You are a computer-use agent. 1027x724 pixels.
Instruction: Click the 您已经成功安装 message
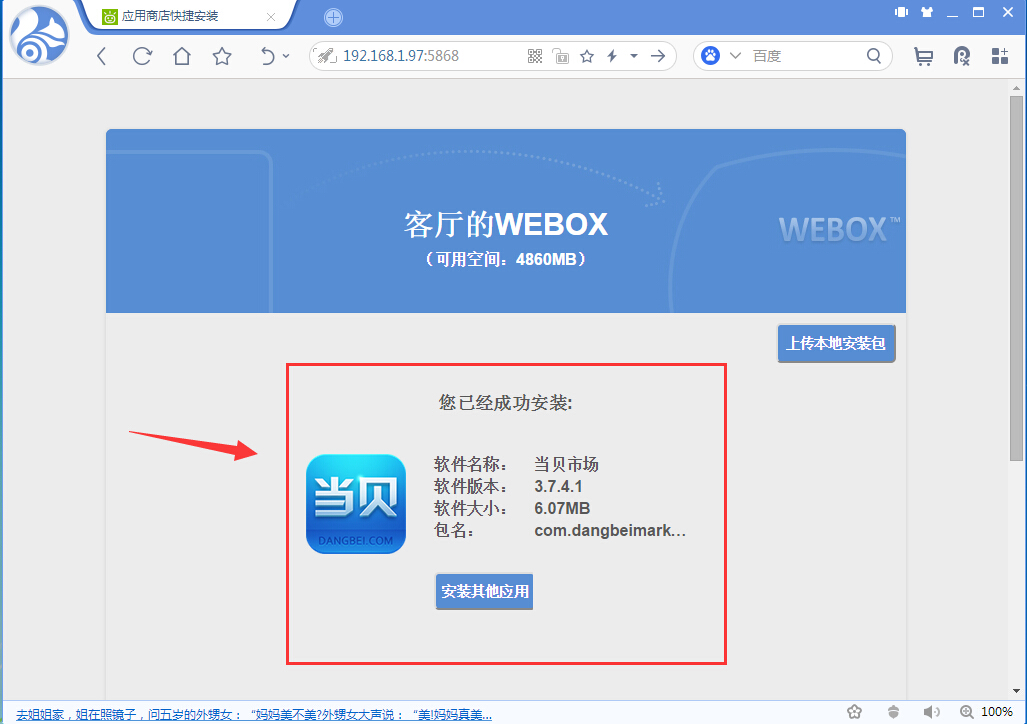(506, 402)
